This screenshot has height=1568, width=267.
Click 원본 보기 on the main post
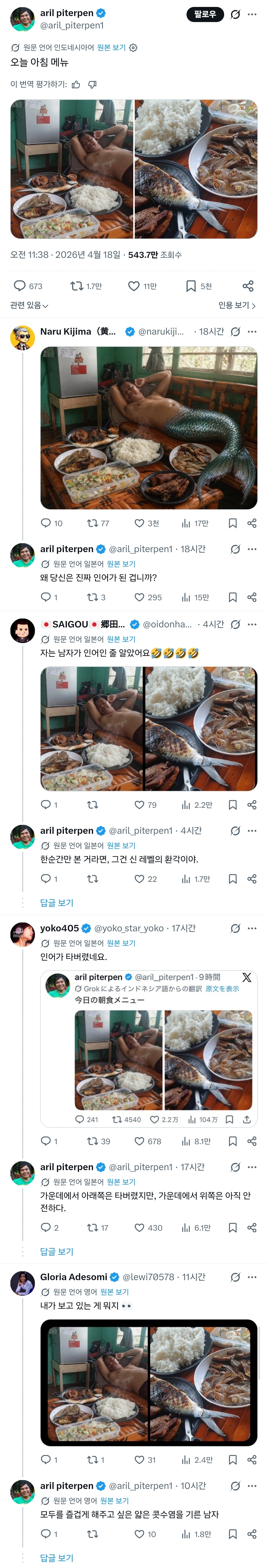click(111, 48)
